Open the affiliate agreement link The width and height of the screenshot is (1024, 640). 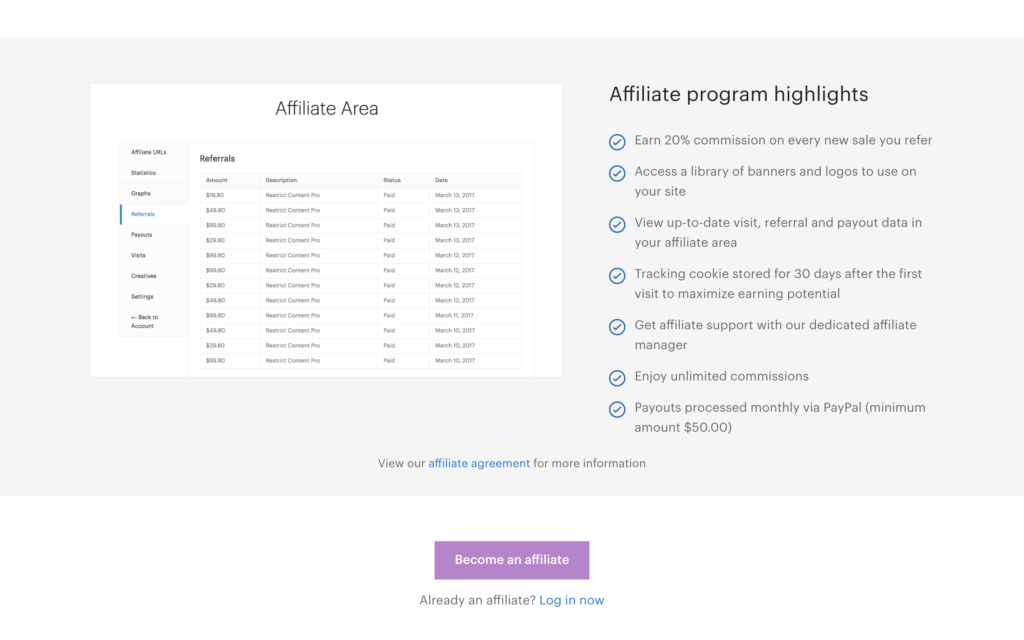pos(479,463)
